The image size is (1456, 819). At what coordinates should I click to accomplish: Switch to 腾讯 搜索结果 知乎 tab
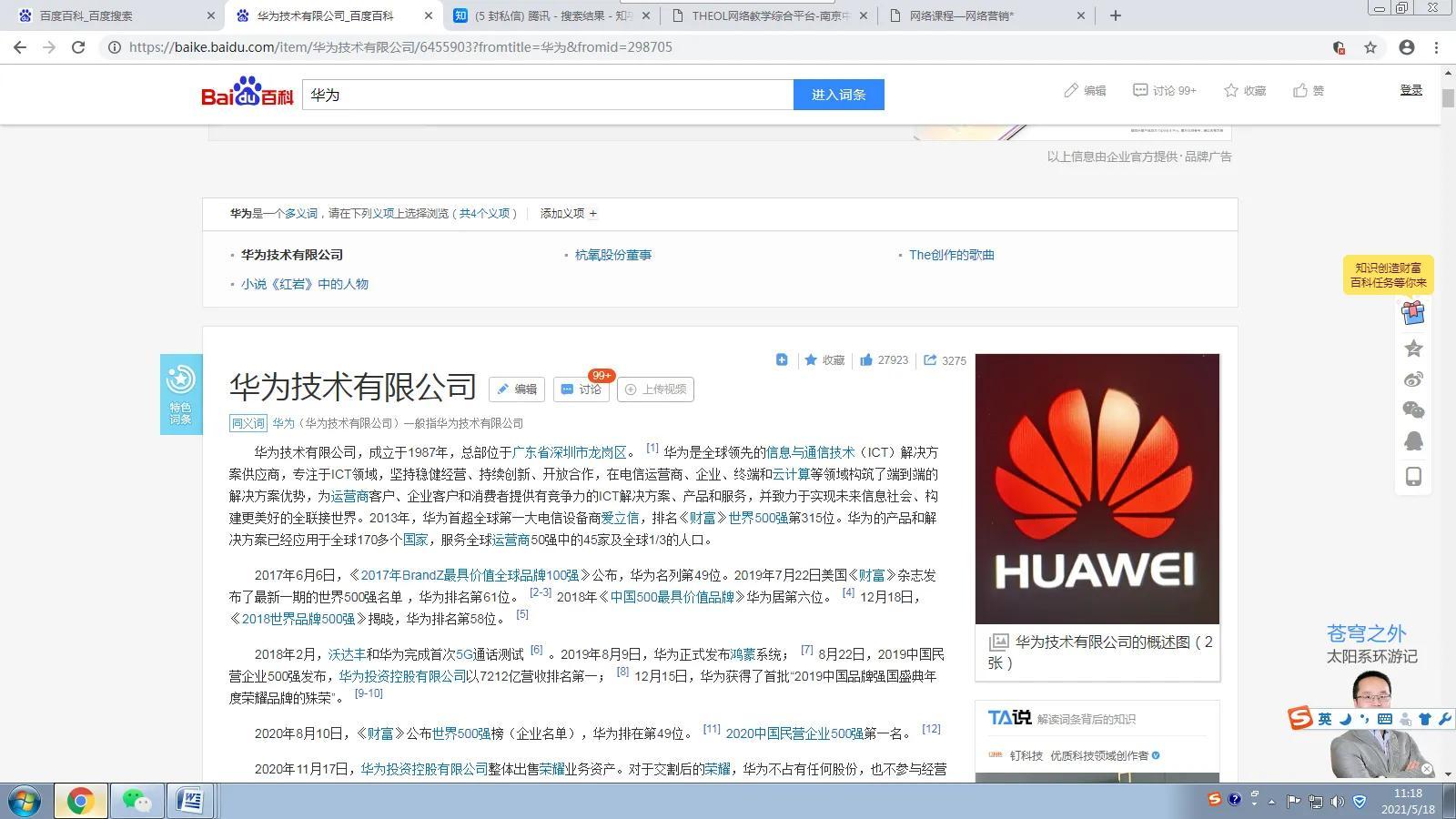552,15
